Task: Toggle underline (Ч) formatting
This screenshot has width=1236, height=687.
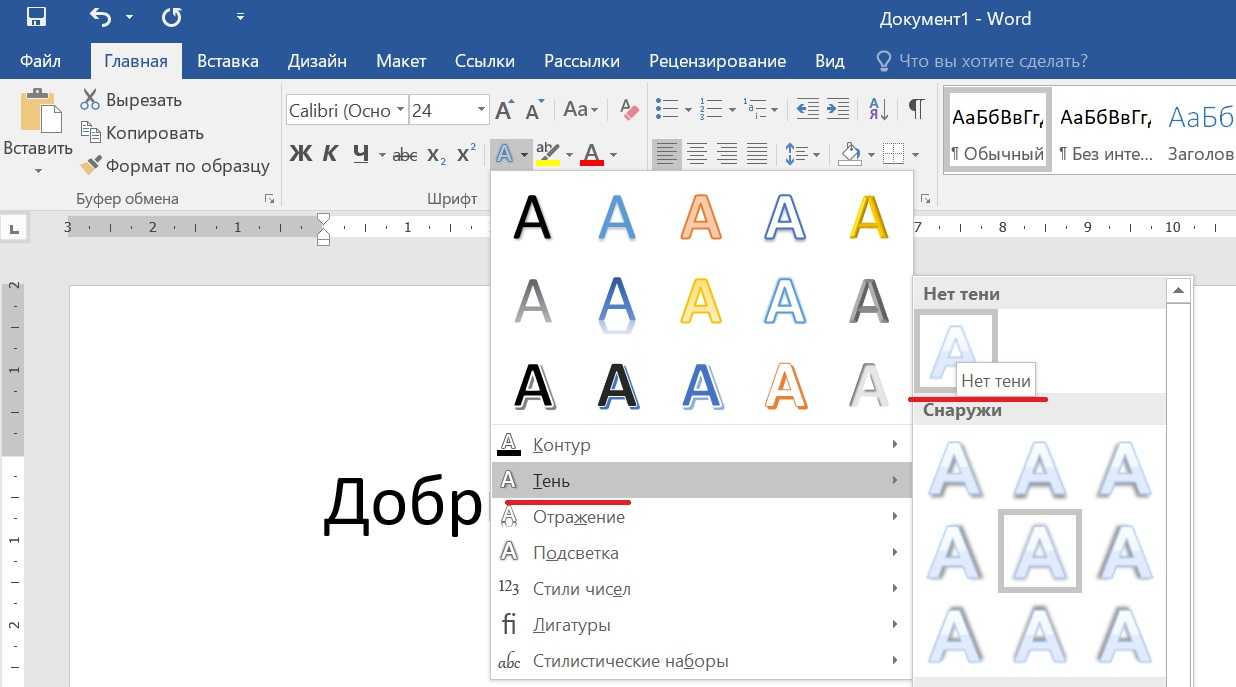Action: (x=361, y=154)
